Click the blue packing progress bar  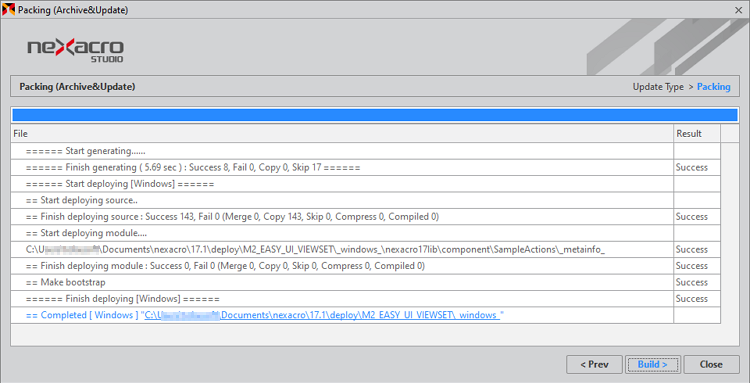click(375, 115)
